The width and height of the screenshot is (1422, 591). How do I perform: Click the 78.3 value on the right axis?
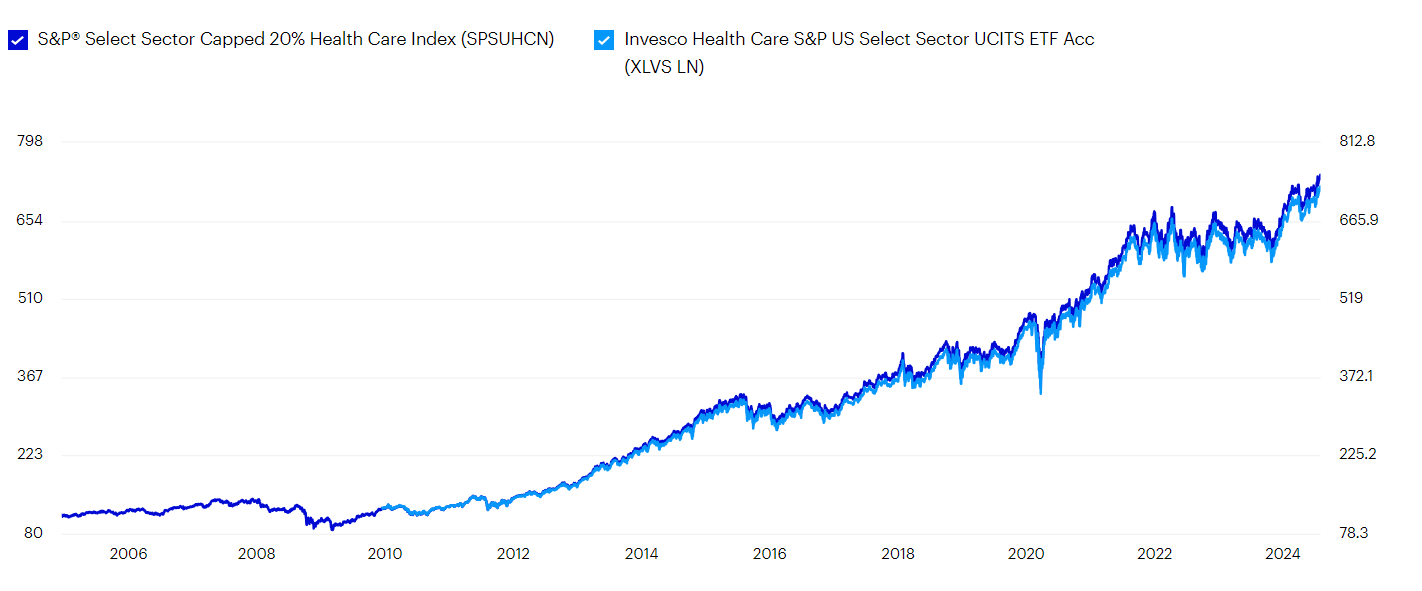(1357, 533)
